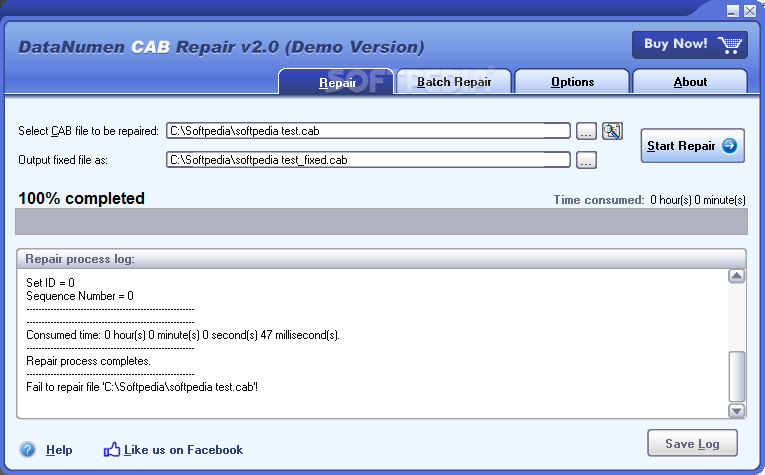Click the blue Help question mark icon
The height and width of the screenshot is (475, 765).
(x=28, y=449)
